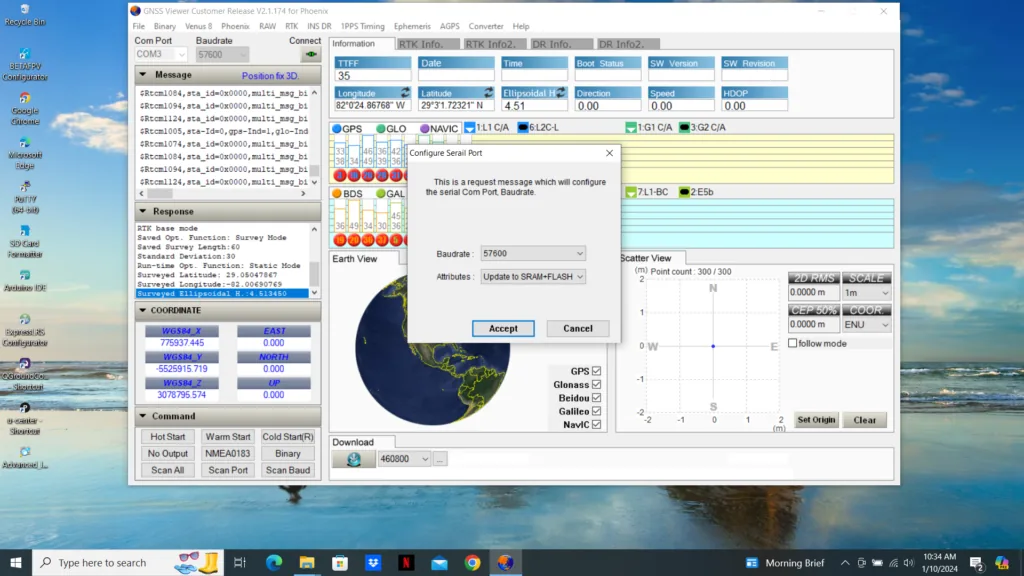
Task: Open Mail taskbar icon
Action: tap(440, 562)
